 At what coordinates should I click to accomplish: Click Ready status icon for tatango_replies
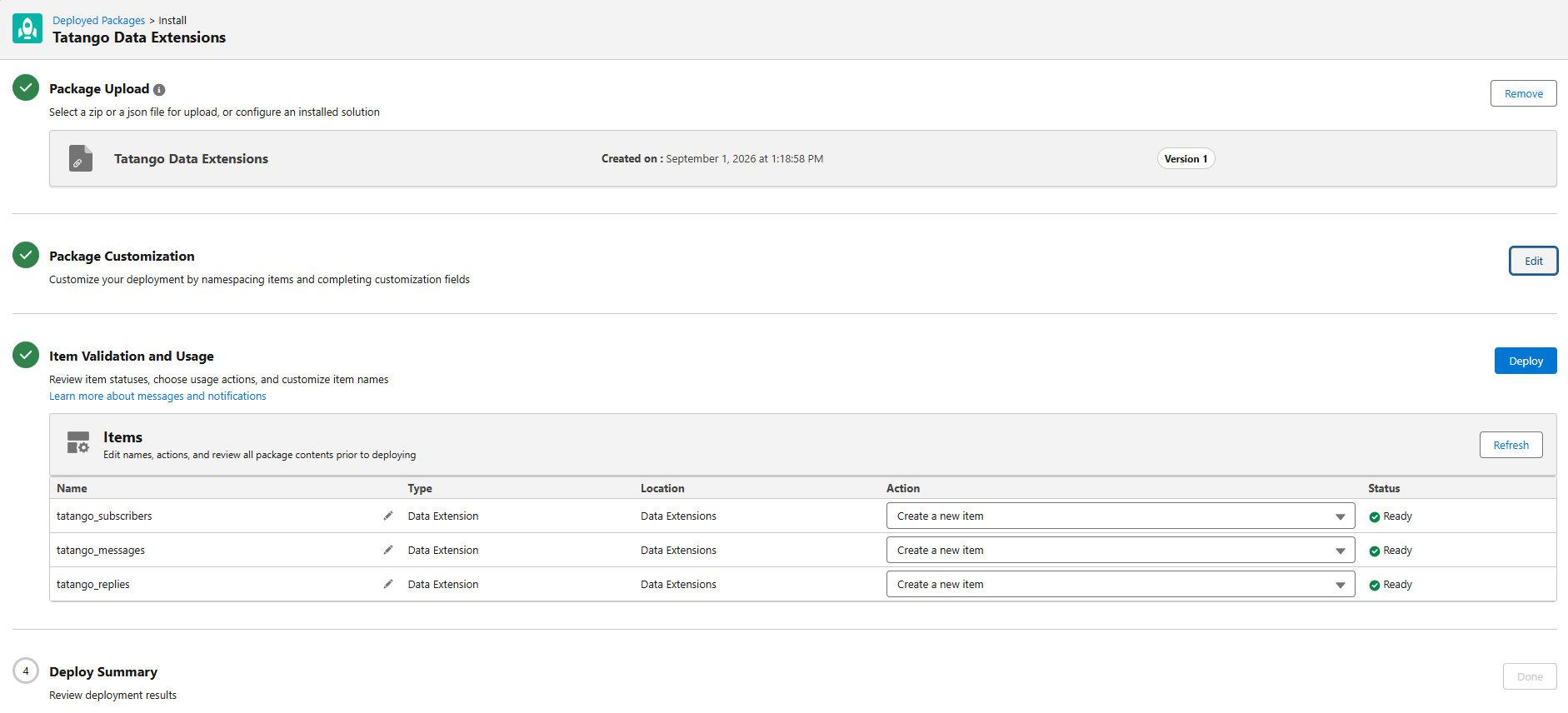[x=1375, y=586]
